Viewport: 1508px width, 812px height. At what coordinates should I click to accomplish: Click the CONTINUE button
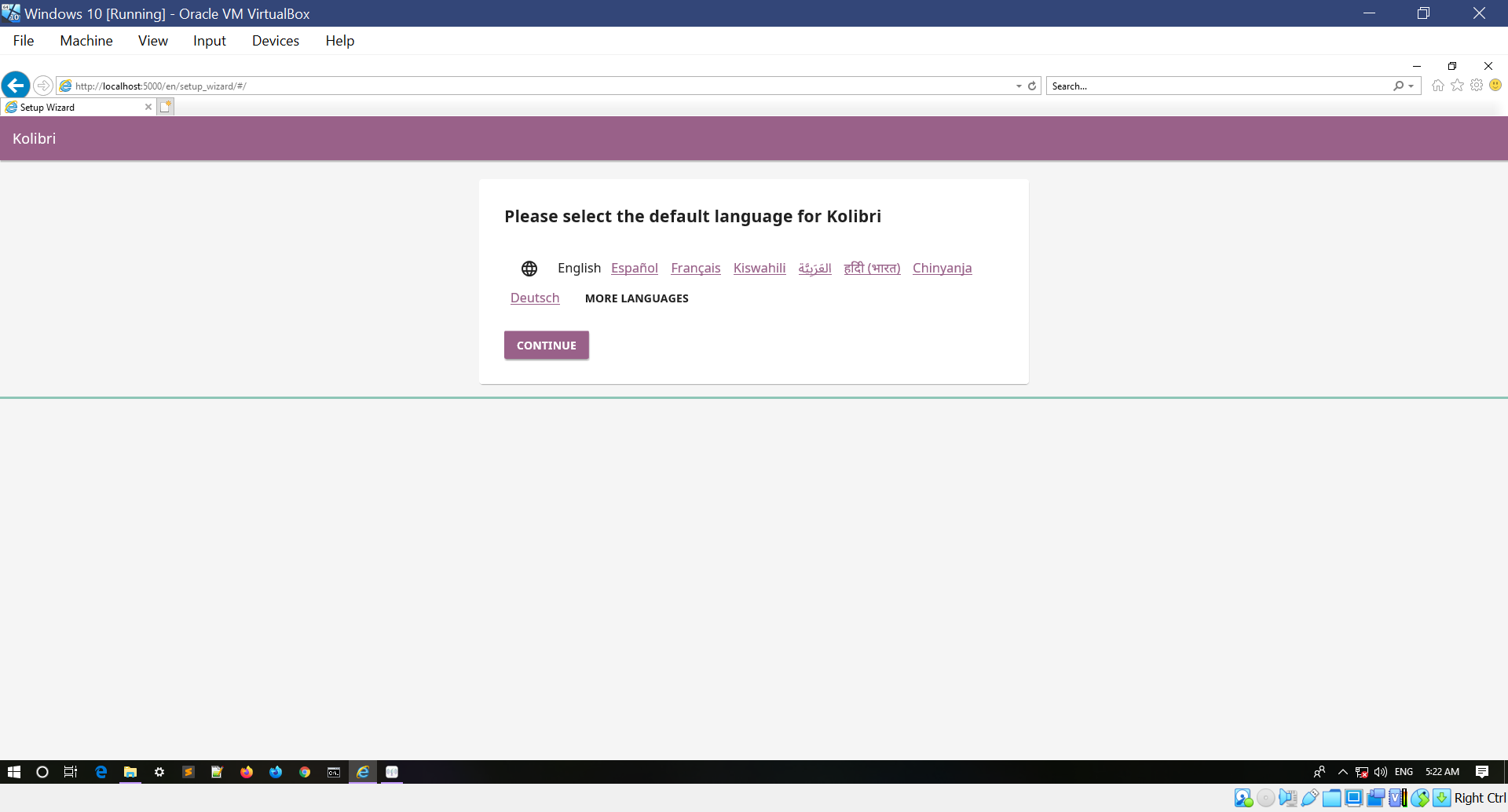pyautogui.click(x=546, y=345)
